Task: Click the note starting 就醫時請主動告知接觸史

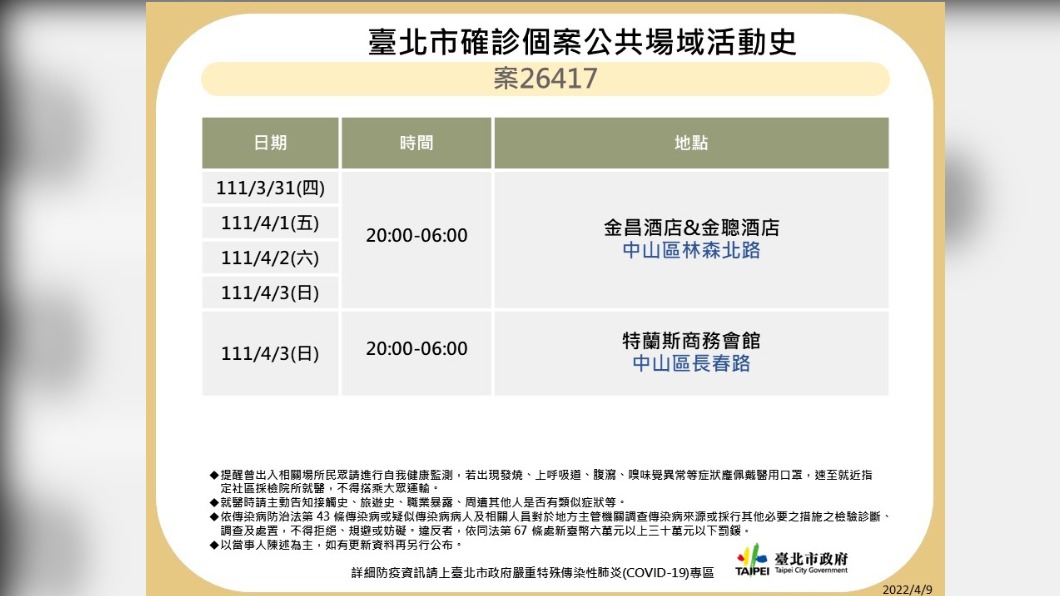Action: [x=418, y=502]
